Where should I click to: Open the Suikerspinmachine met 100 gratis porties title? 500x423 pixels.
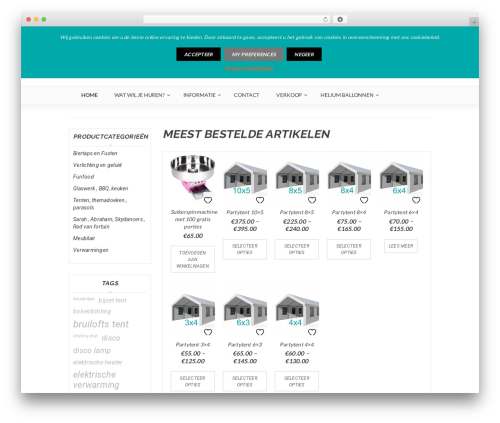[x=193, y=219]
